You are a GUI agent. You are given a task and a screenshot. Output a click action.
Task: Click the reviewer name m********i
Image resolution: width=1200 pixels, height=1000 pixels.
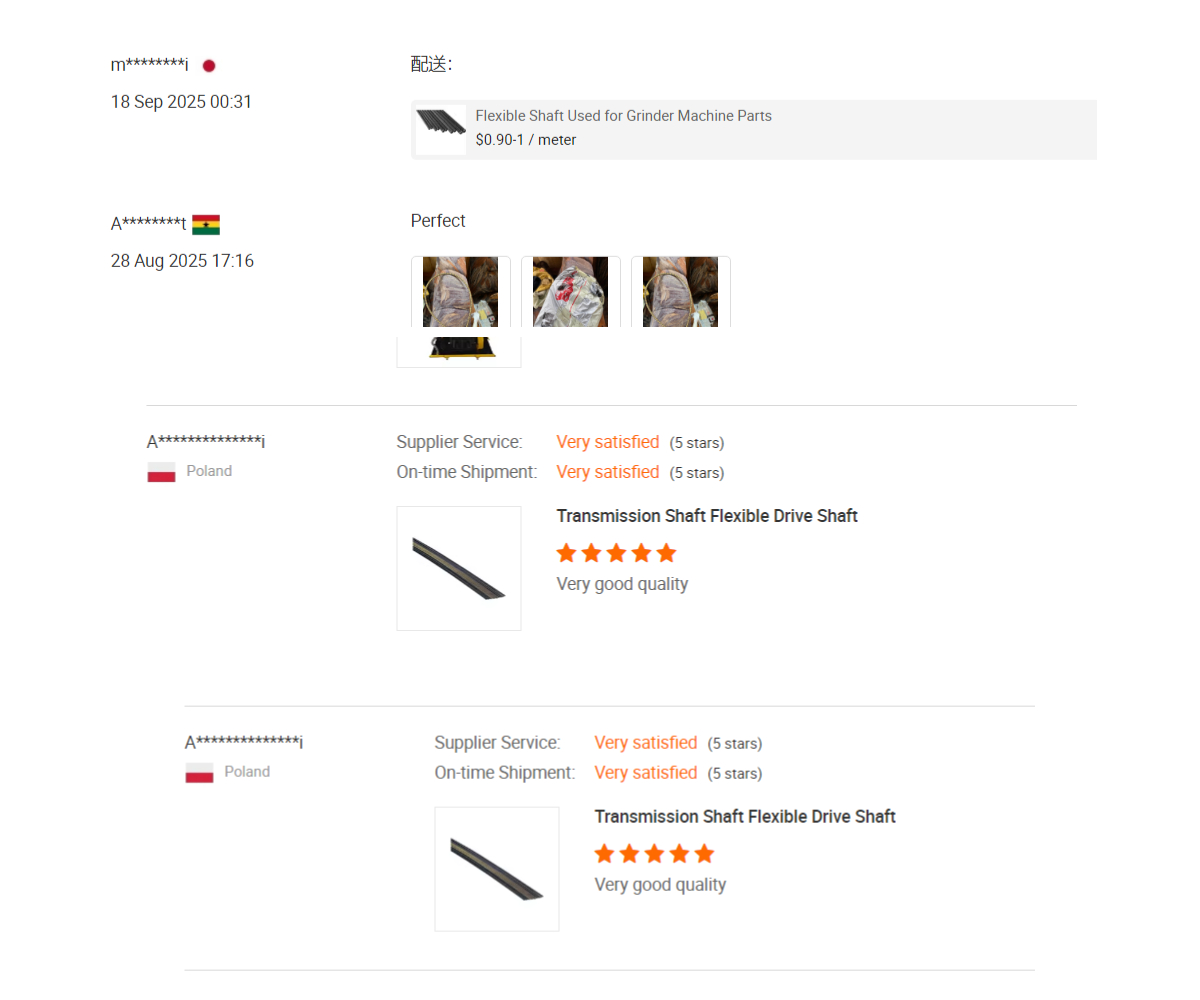(149, 65)
